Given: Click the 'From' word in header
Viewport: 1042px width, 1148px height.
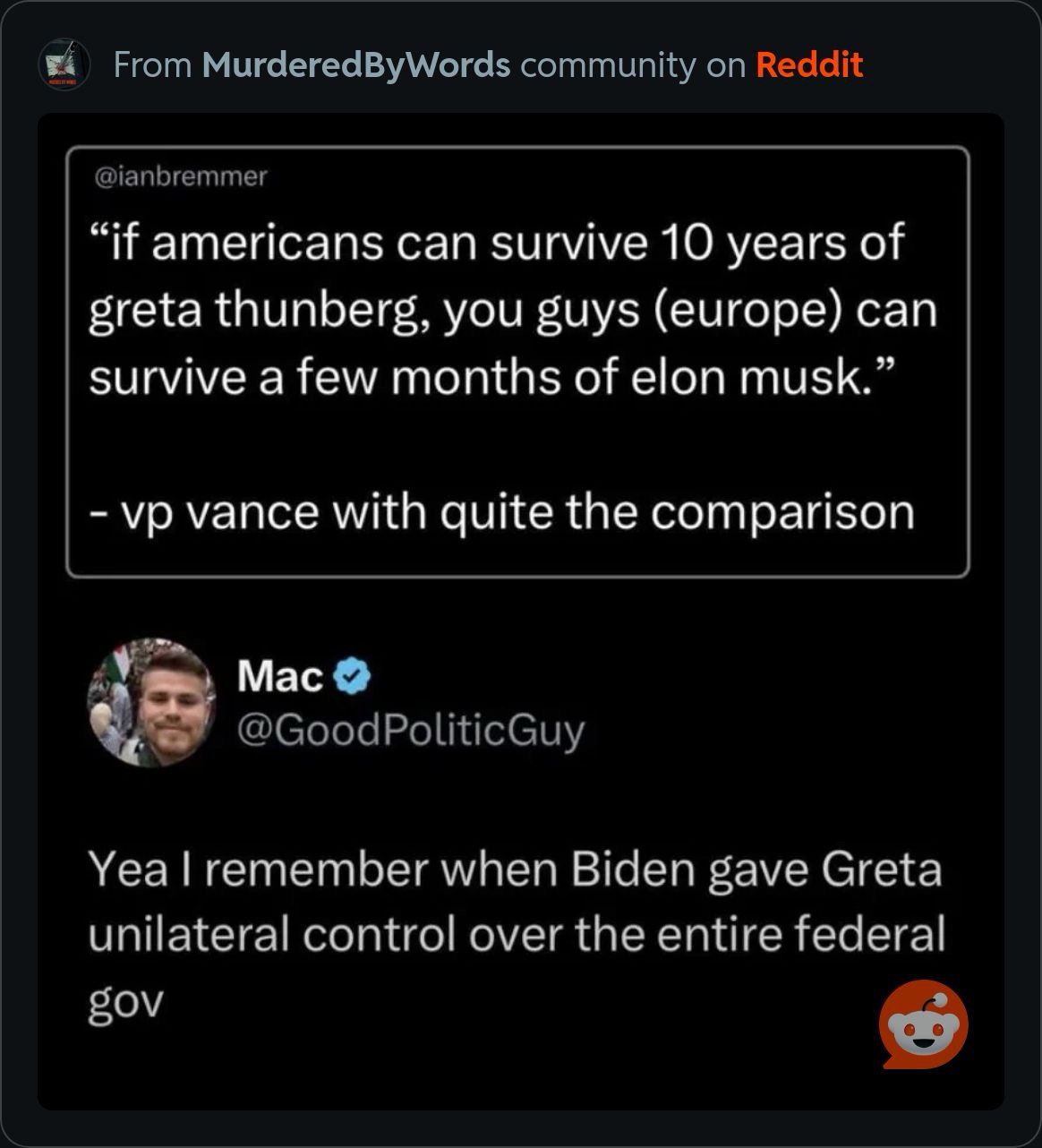Looking at the screenshot, I should click(153, 64).
